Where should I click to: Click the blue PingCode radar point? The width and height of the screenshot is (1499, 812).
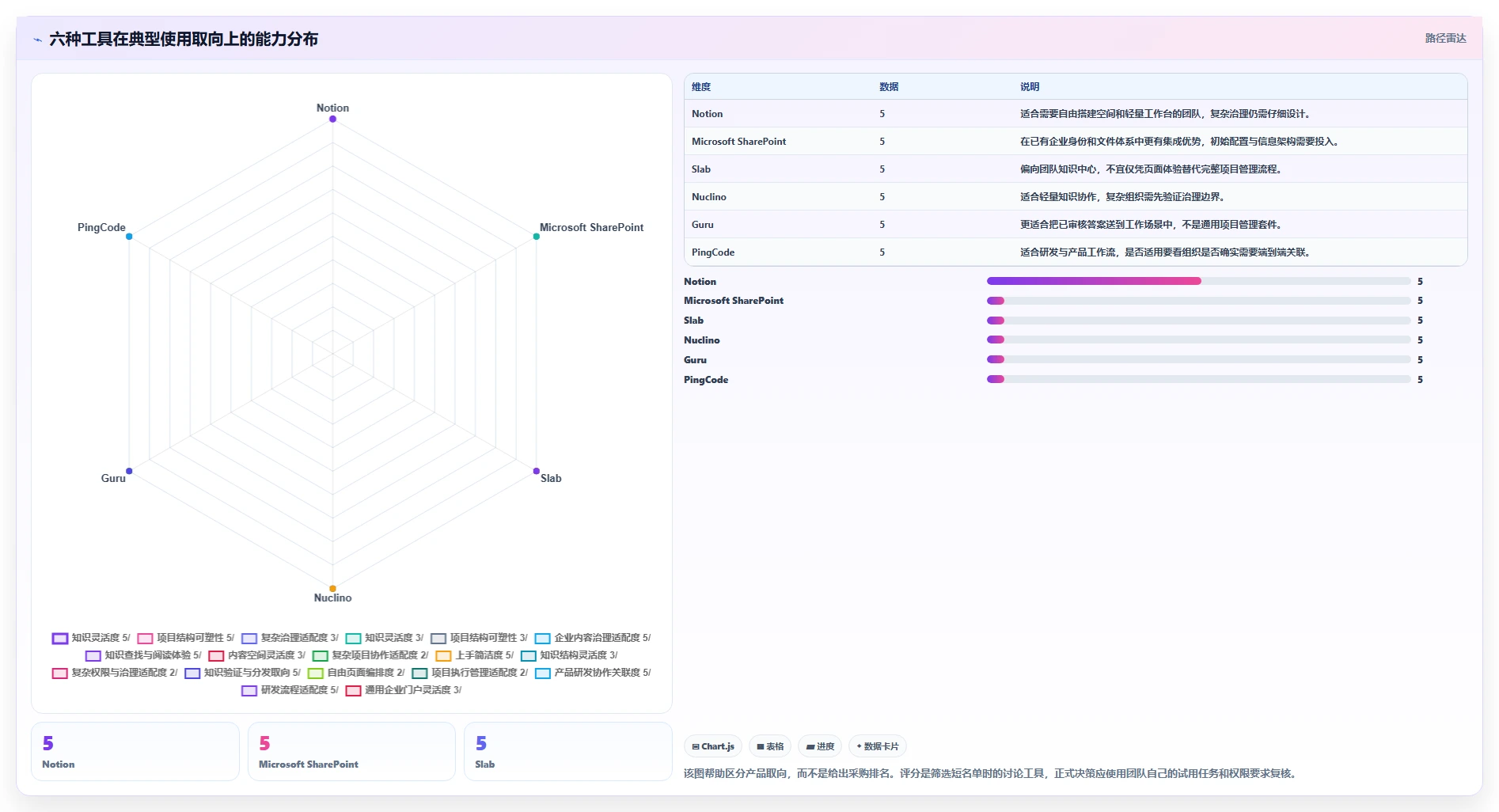pos(129,237)
